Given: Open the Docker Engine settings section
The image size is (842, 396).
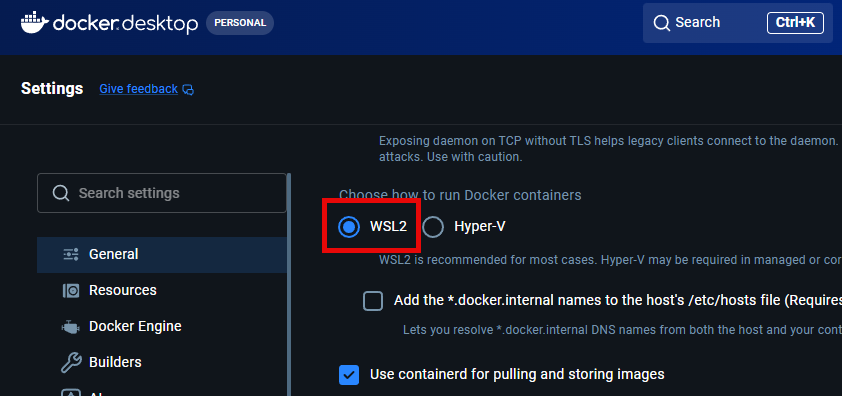Looking at the screenshot, I should click(x=162, y=327).
